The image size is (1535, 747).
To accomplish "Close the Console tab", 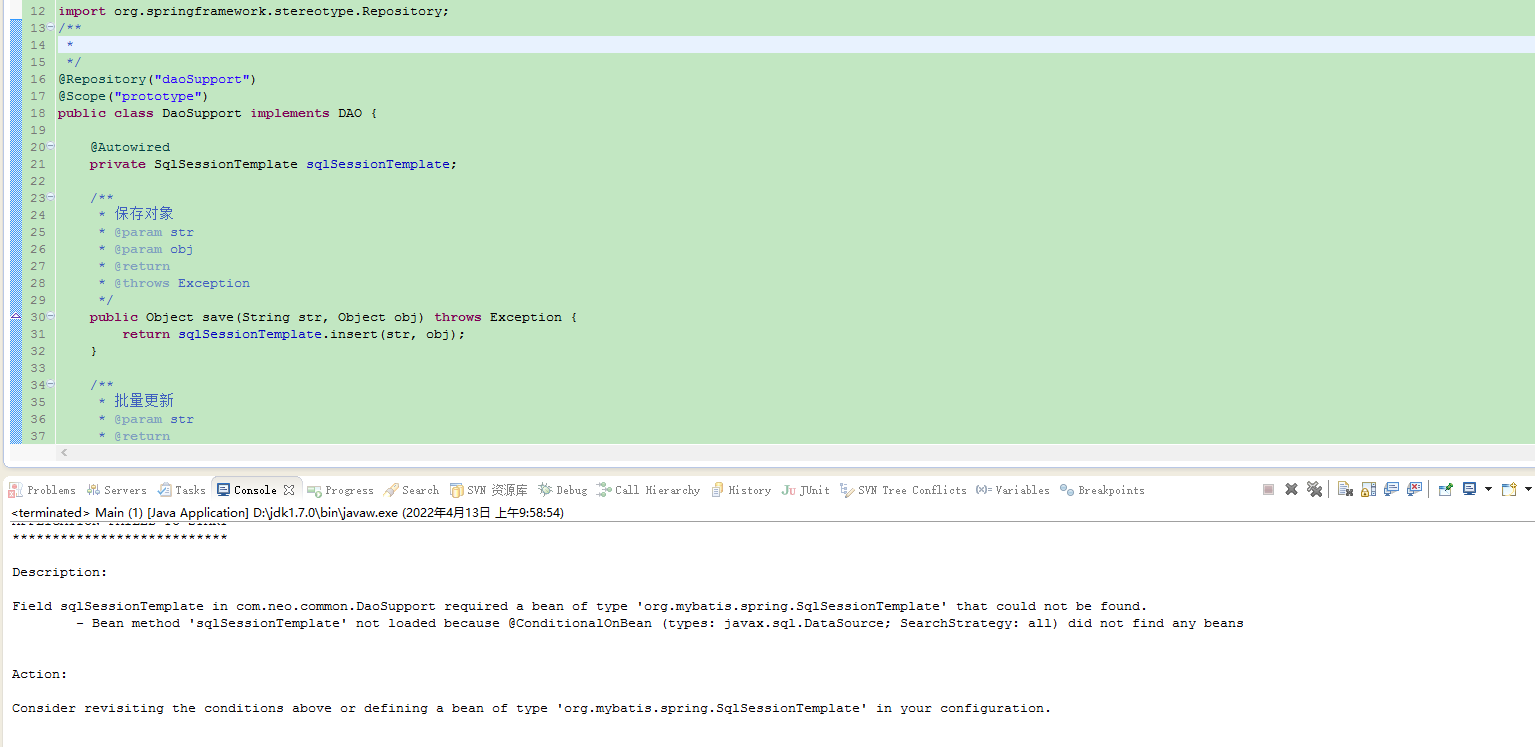I will coord(289,490).
